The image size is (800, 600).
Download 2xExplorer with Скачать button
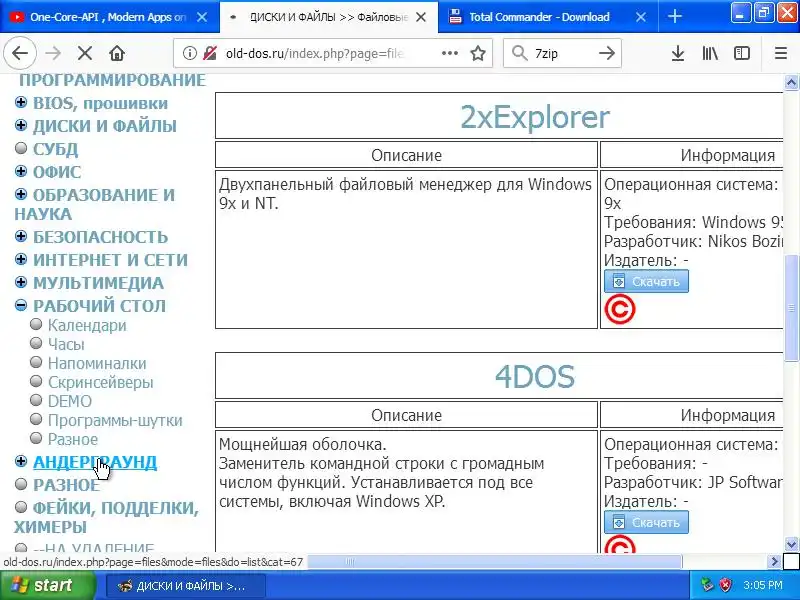point(646,282)
